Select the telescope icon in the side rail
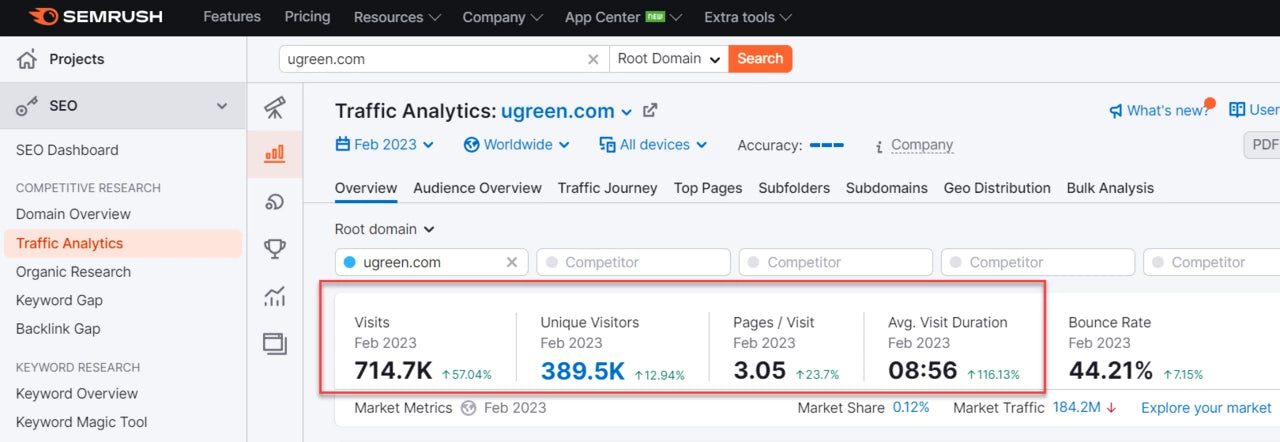1280x442 pixels. (x=275, y=109)
